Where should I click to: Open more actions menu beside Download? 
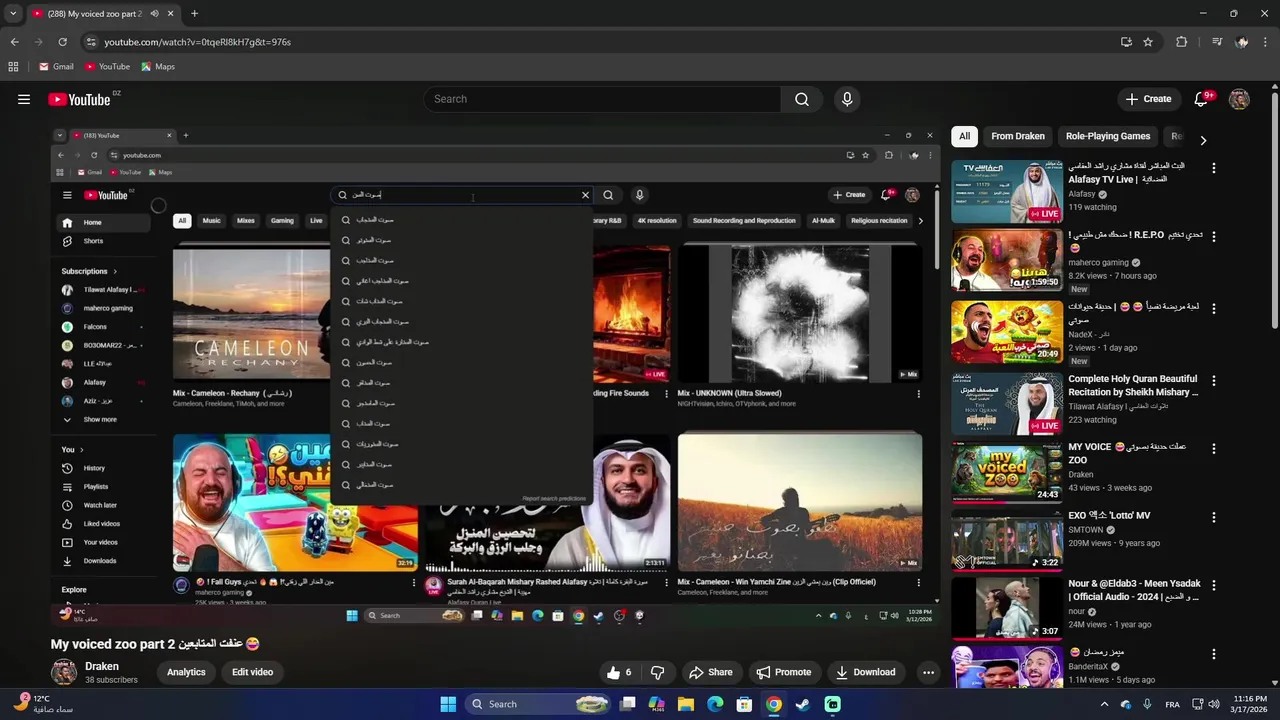[928, 672]
